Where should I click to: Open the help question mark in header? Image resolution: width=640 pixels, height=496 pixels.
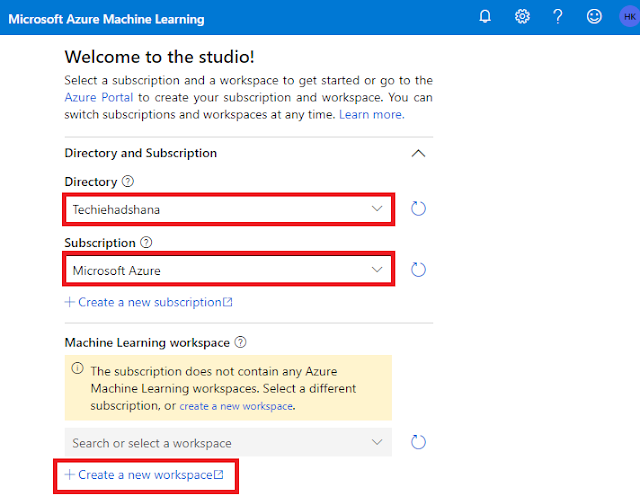(558, 17)
